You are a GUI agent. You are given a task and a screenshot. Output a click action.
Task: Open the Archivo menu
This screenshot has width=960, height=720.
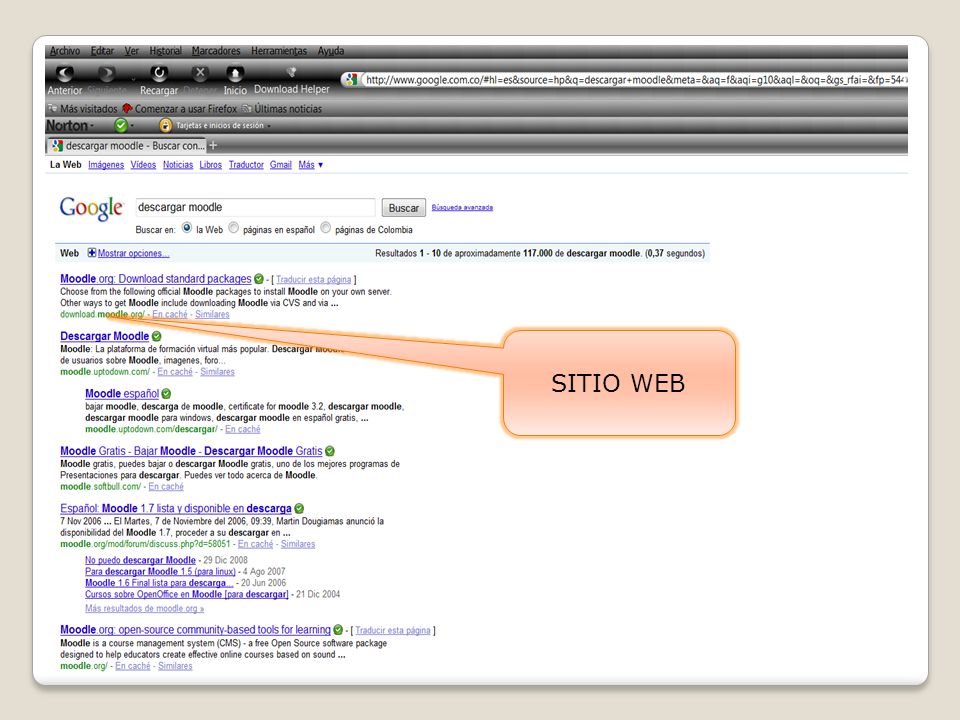point(65,51)
